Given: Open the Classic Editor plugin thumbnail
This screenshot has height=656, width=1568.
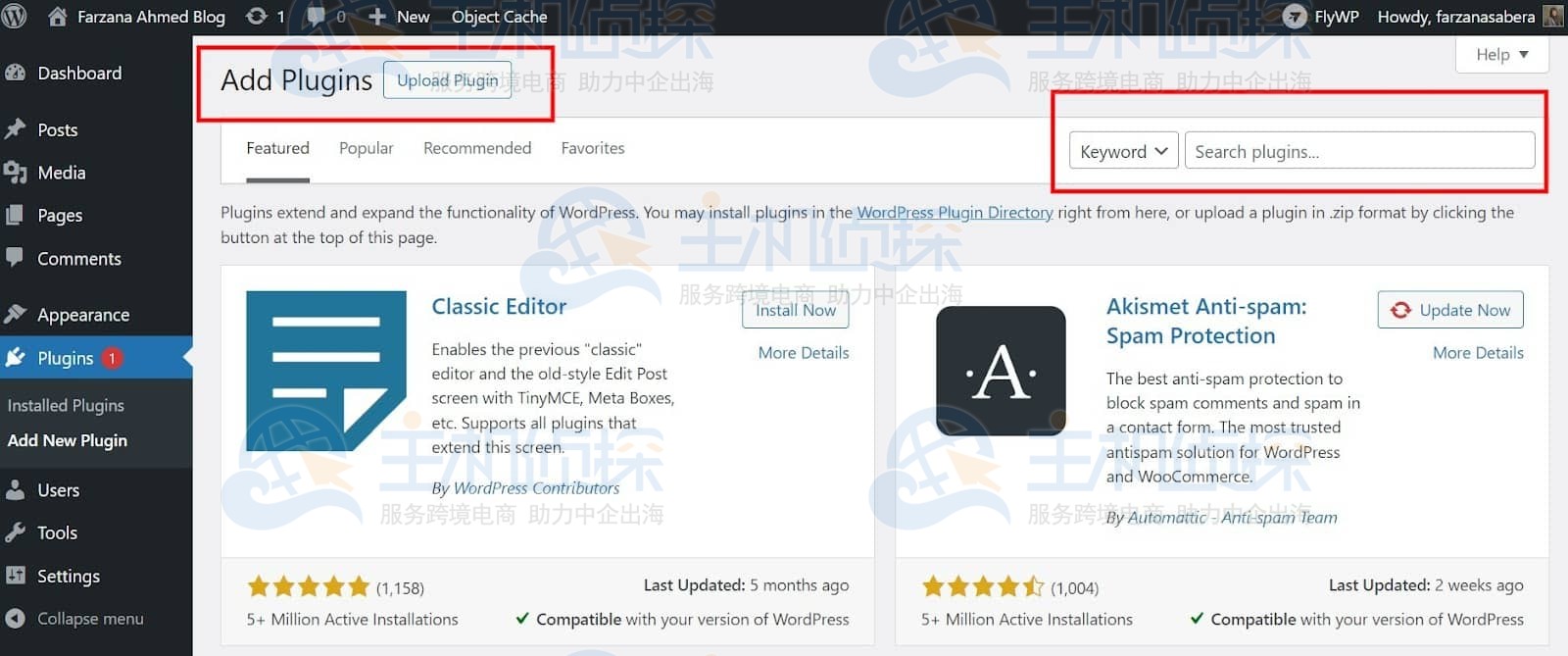Looking at the screenshot, I should point(325,371).
